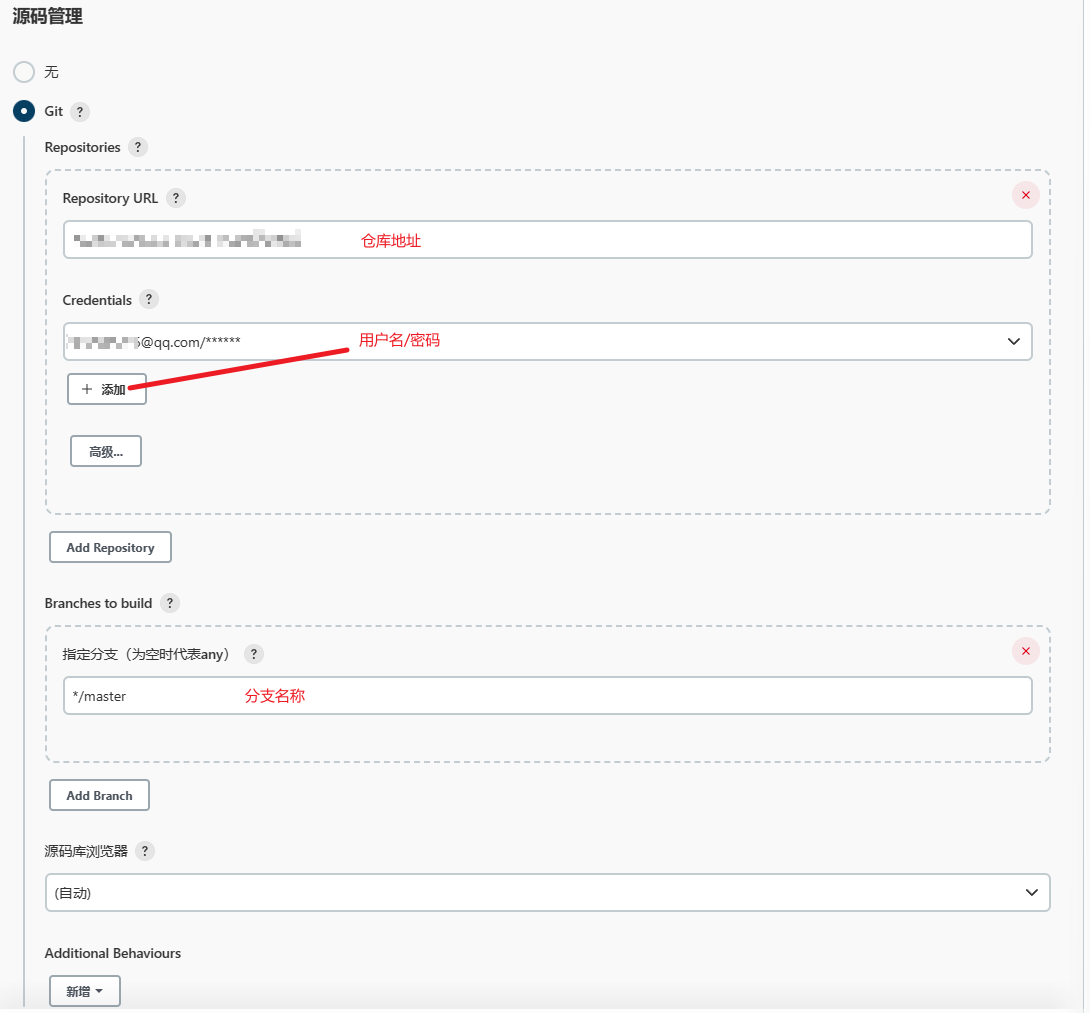Open the 源码库浏览器 dropdown
Viewport: 1090px width, 1013px height.
(547, 893)
